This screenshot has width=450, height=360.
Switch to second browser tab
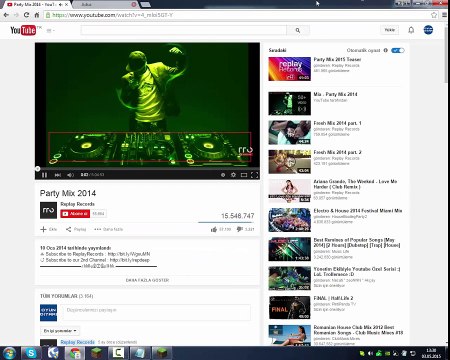pyautogui.click(x=103, y=5)
